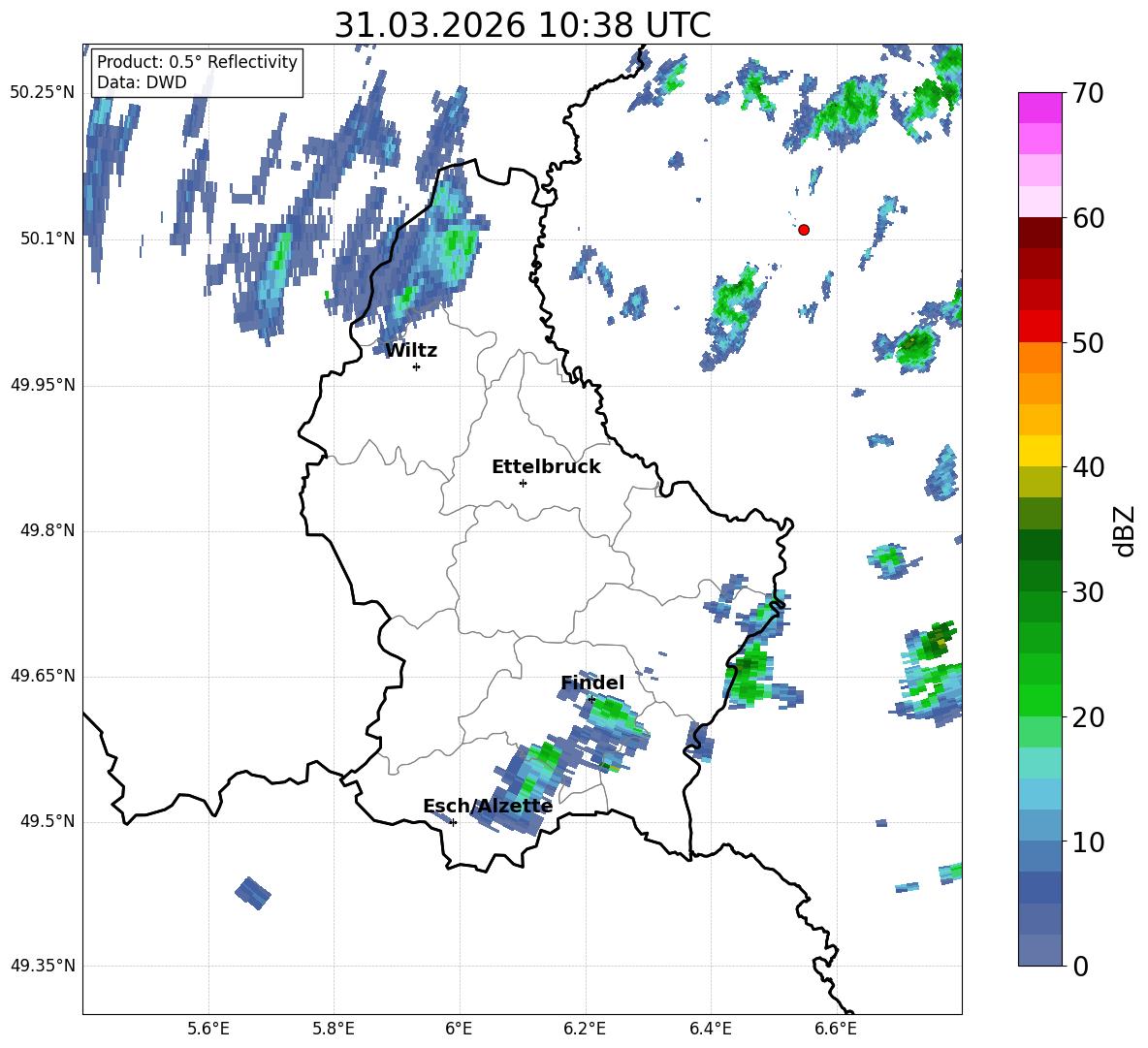Screen dimensions: 1148x1048
Task: Click the 0 value on the colorbar
Action: point(1080,967)
